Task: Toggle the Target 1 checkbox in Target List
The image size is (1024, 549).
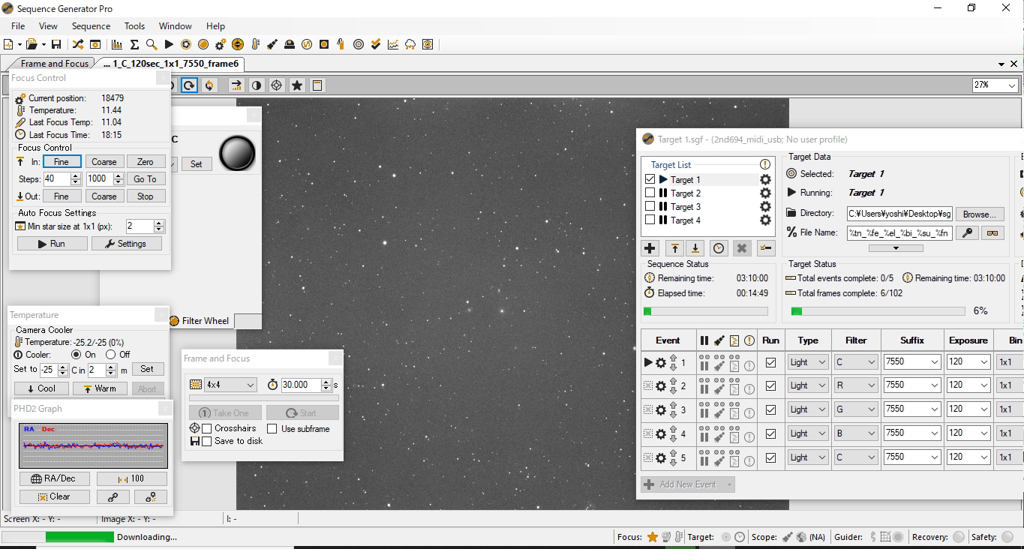Action: [x=650, y=179]
